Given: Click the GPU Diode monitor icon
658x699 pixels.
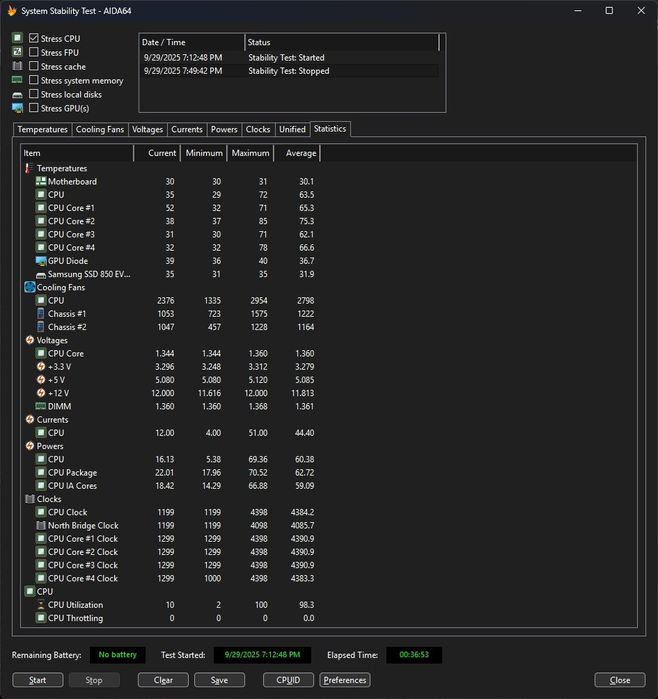Looking at the screenshot, I should 41,261.
